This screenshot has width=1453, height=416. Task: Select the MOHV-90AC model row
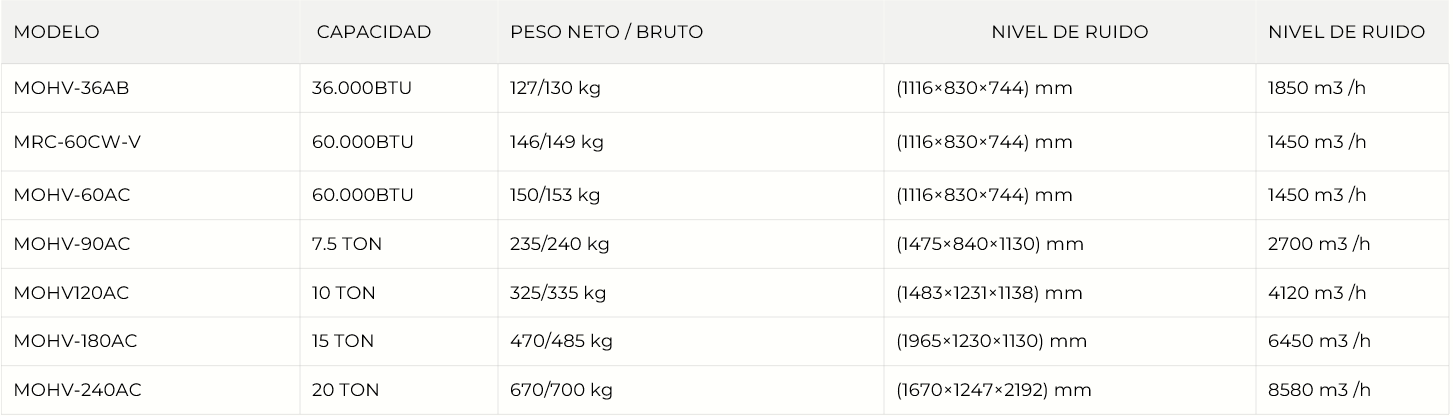(72, 244)
